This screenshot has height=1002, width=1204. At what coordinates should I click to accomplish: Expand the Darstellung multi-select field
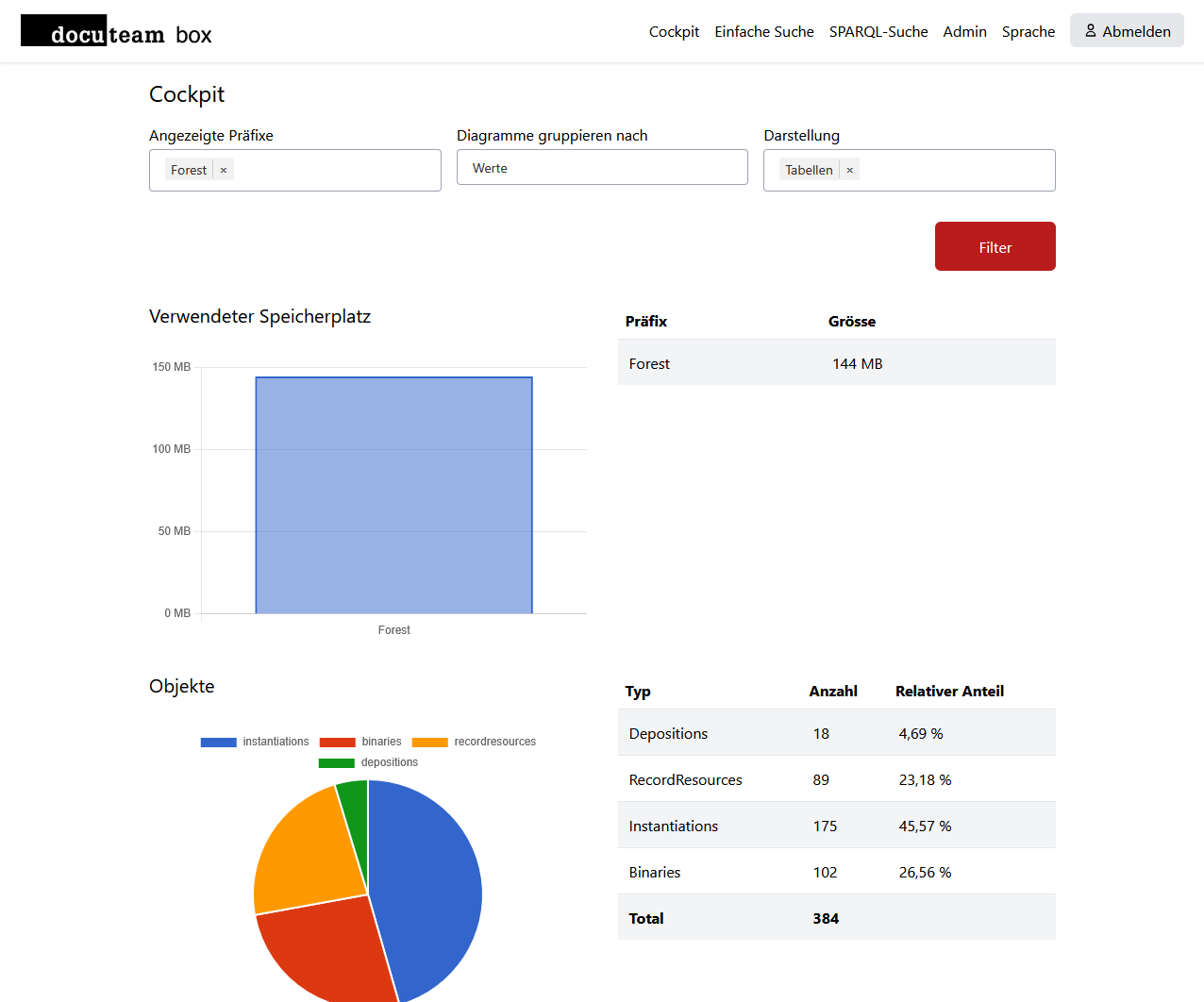point(953,171)
